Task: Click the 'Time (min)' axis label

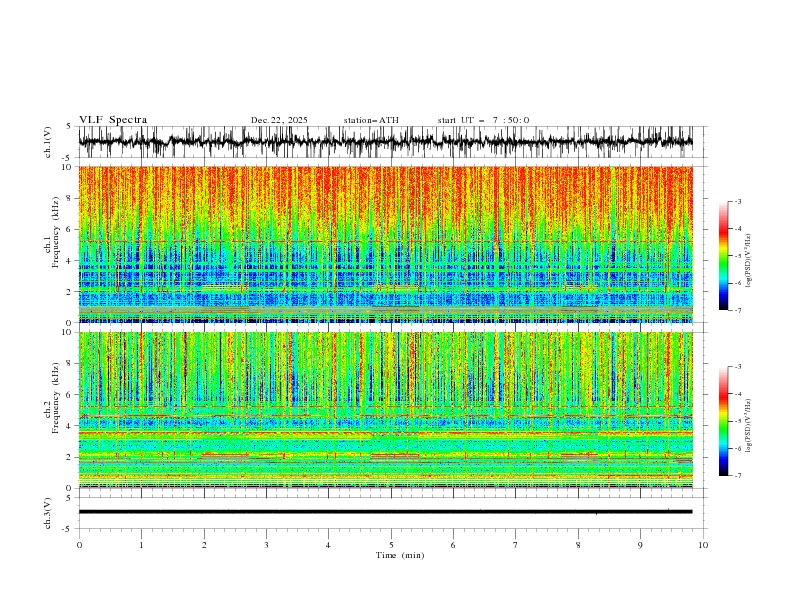Action: coord(400,555)
